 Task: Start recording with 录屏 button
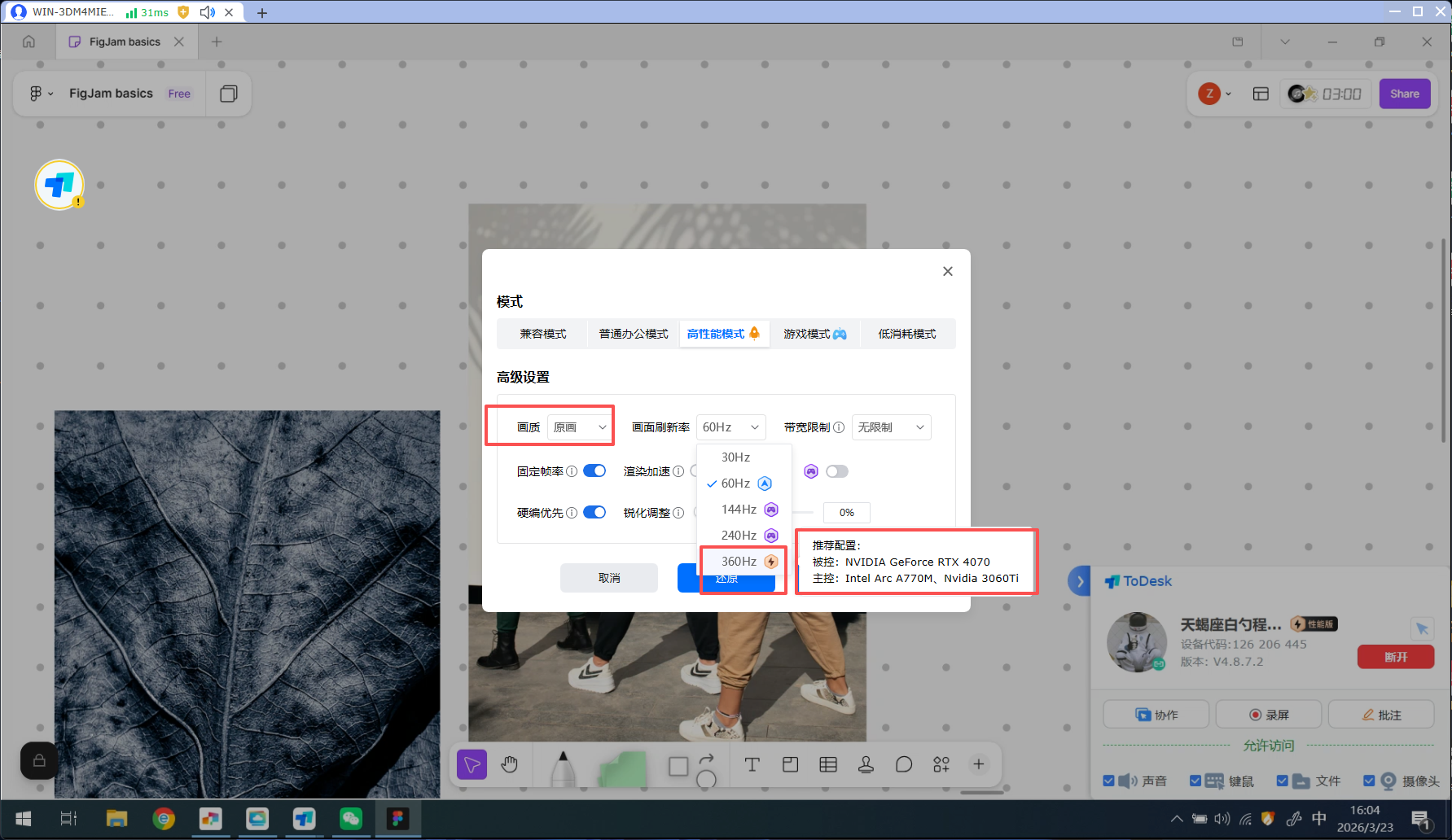[1269, 715]
